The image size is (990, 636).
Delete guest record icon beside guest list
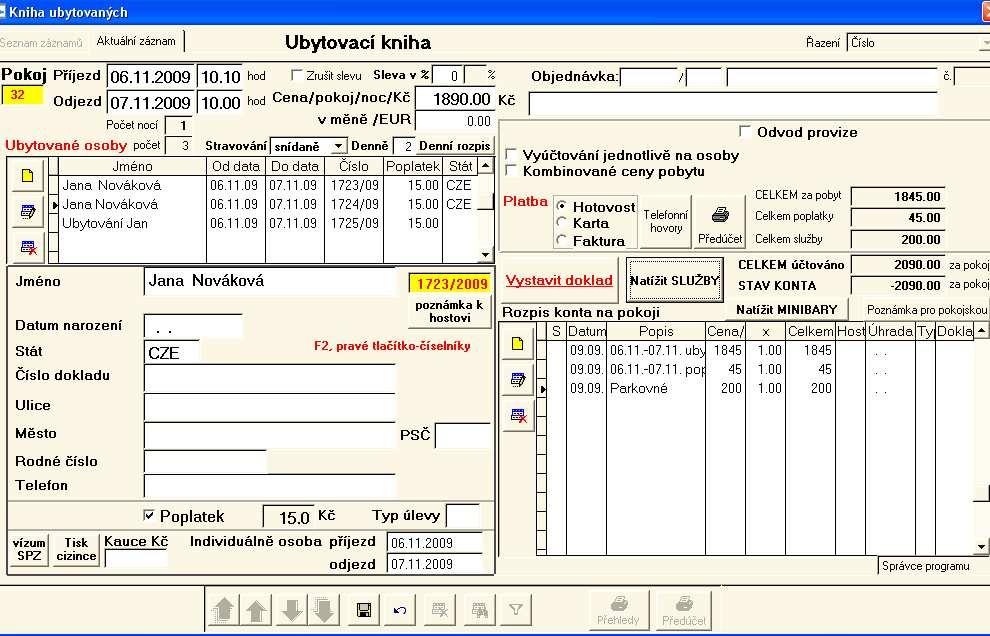coord(27,247)
